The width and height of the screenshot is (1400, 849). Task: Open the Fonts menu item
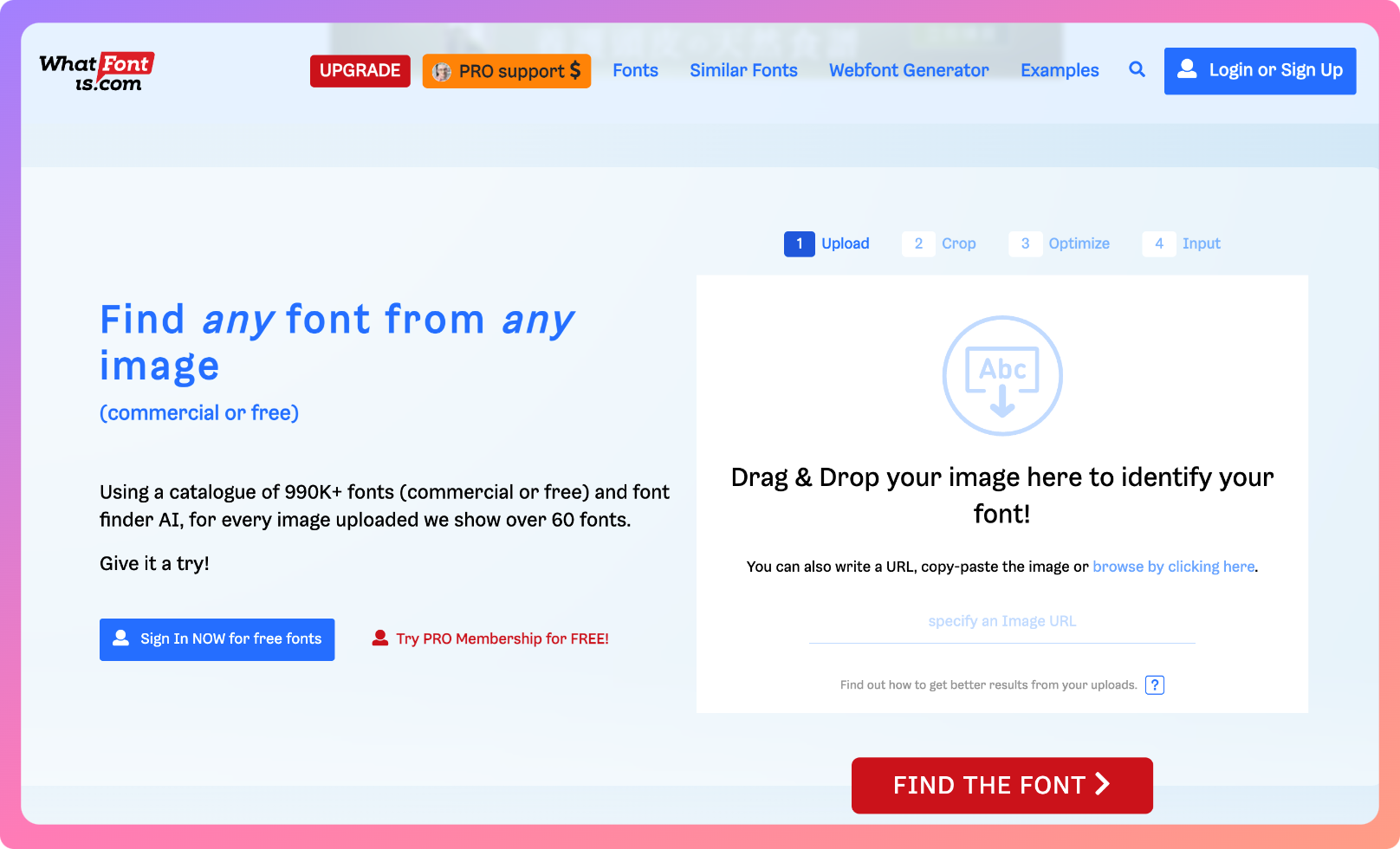tap(635, 70)
